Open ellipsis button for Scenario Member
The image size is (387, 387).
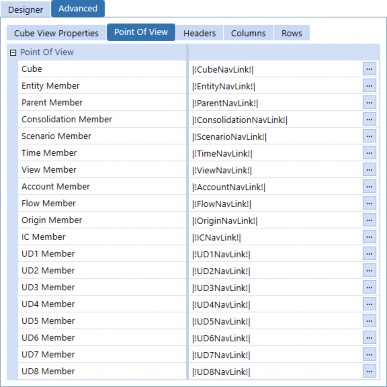[369, 136]
